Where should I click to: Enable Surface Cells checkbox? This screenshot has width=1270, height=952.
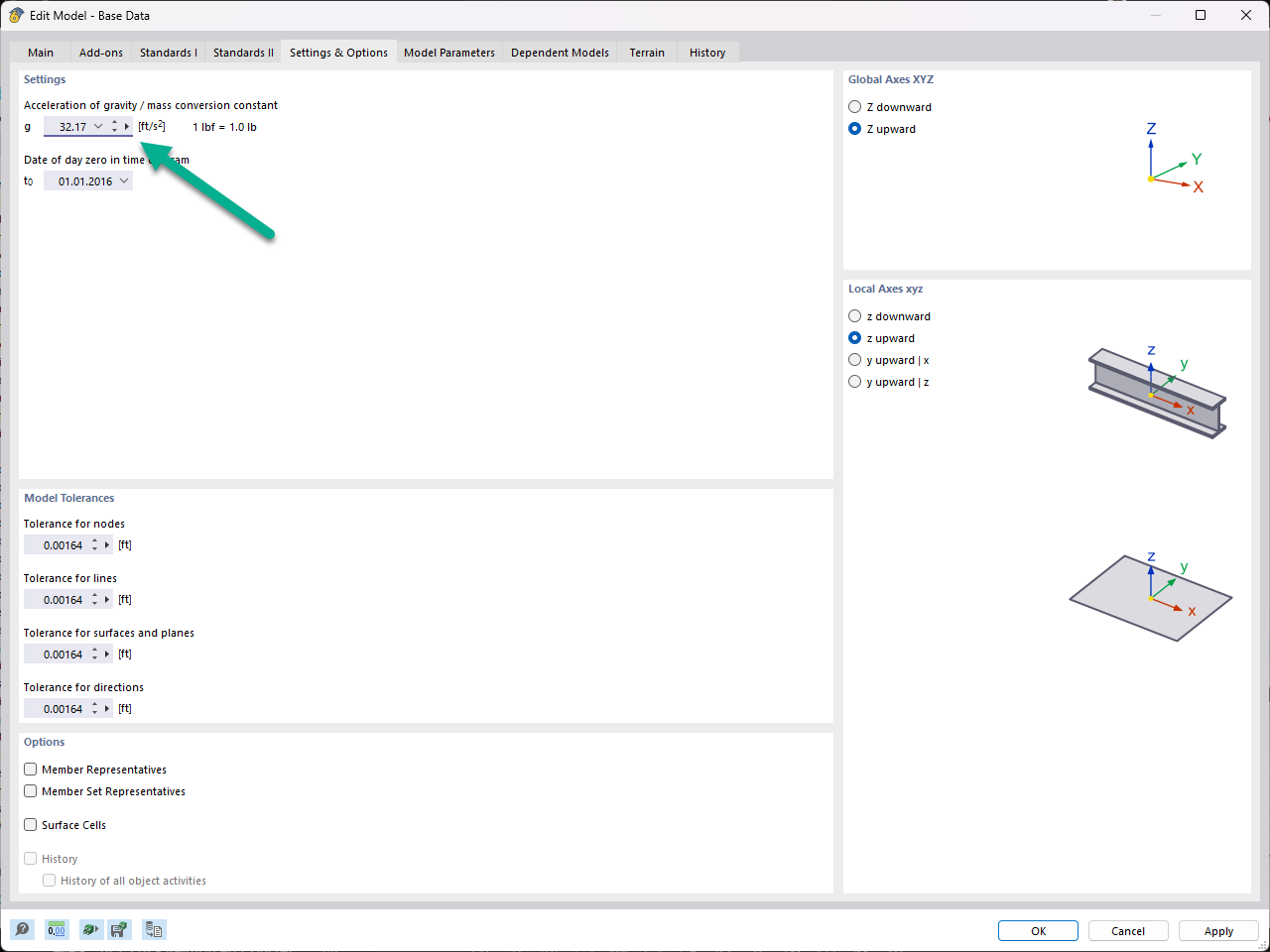[31, 825]
